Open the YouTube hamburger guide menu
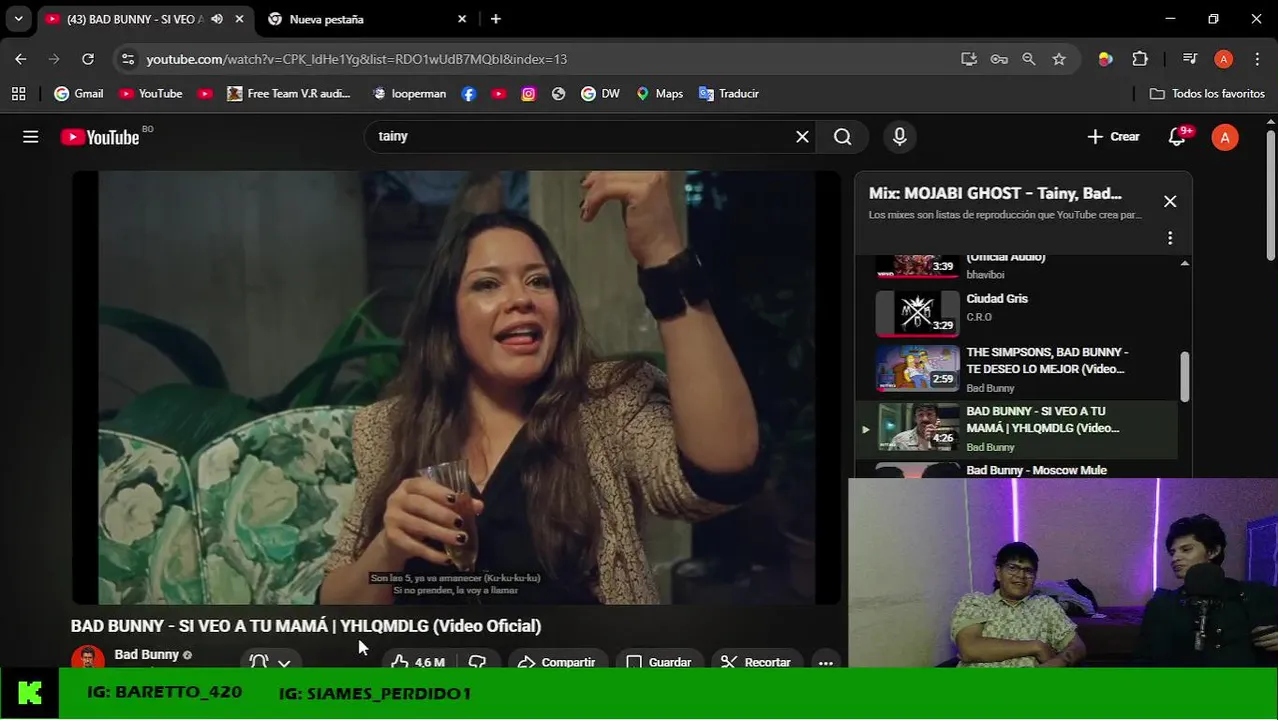The image size is (1278, 720). coord(31,137)
